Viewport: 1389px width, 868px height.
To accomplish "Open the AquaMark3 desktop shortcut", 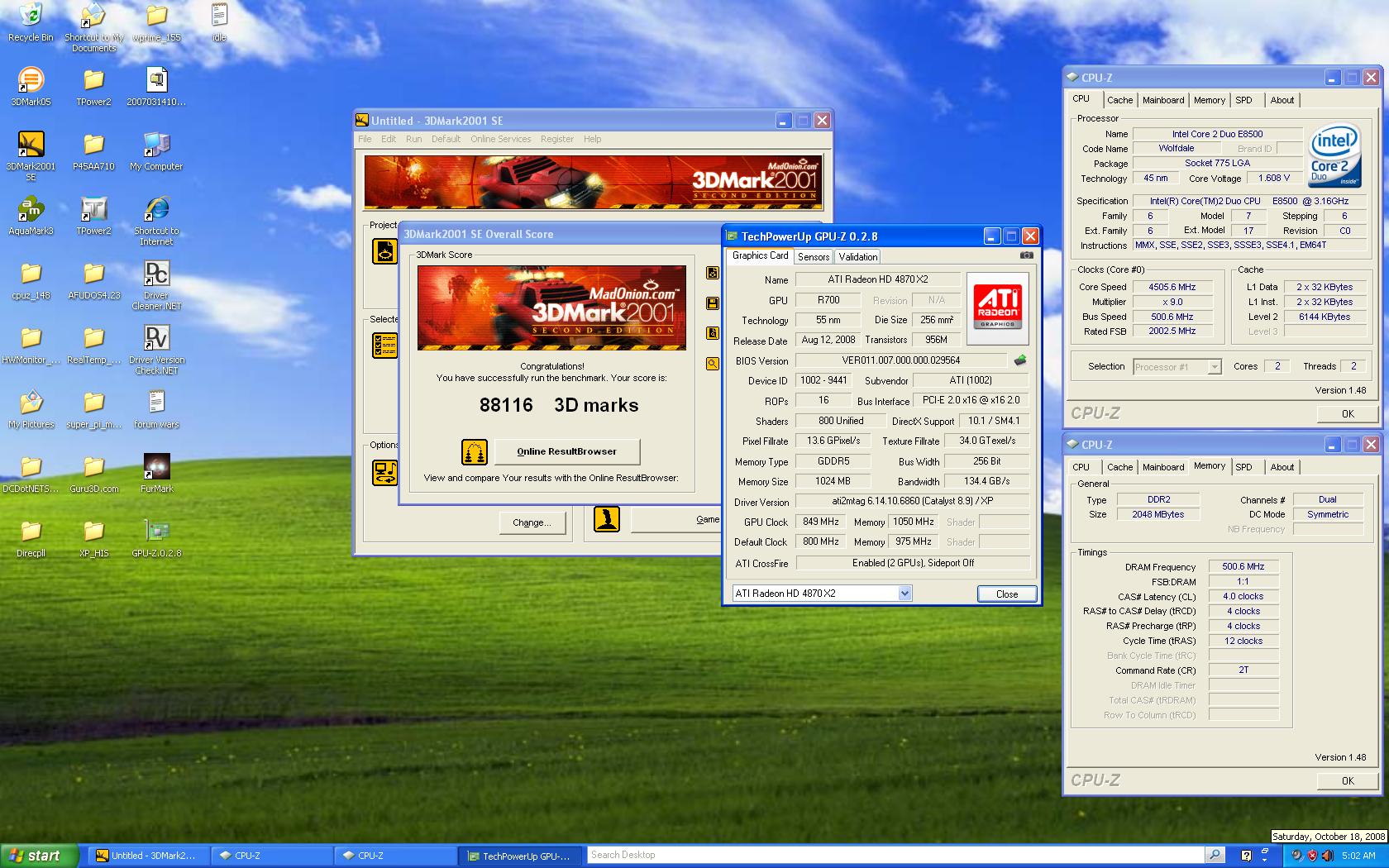I will tap(31, 209).
